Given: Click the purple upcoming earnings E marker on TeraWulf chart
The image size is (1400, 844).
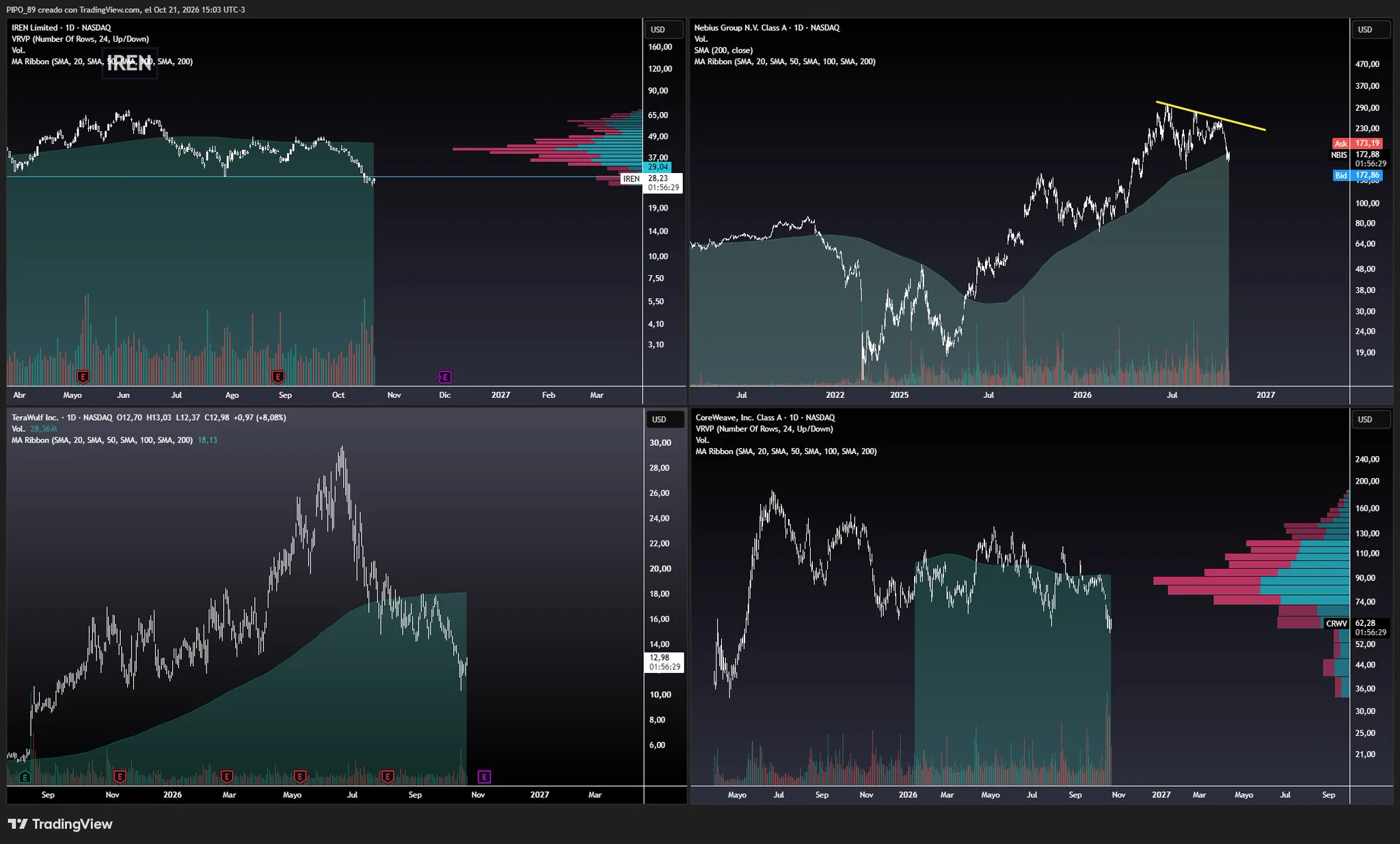Looking at the screenshot, I should click(x=484, y=776).
